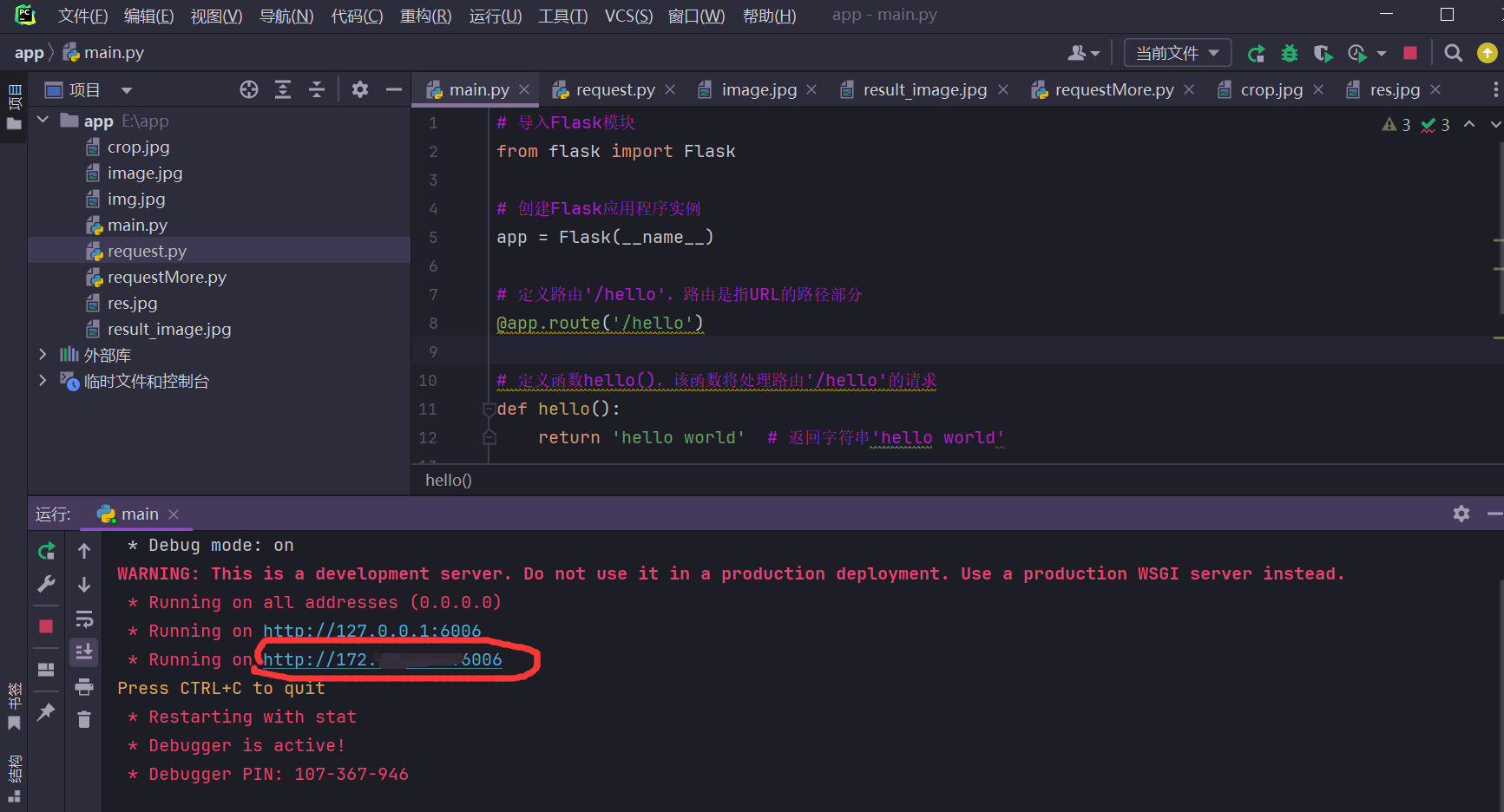The height and width of the screenshot is (812, 1504).
Task: Open the 代码(C) menu
Action: coord(357,16)
